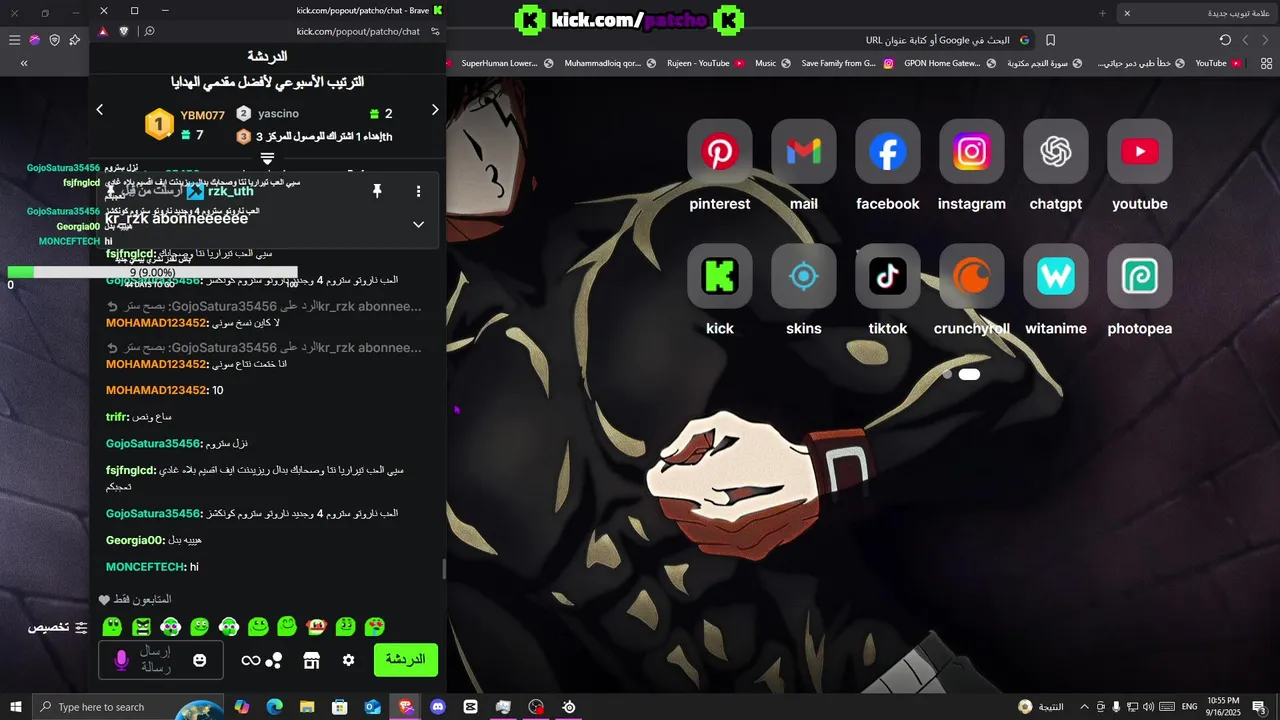Click the 9 (9.00%) goal progress bar
This screenshot has height=720, width=1280.
(152, 272)
